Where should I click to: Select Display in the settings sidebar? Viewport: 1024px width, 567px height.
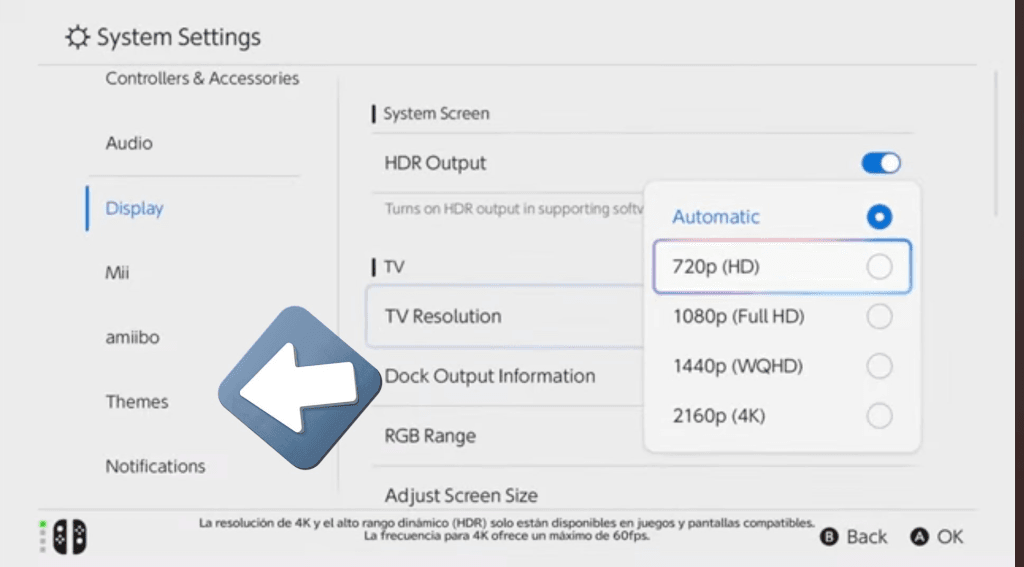pyautogui.click(x=135, y=208)
